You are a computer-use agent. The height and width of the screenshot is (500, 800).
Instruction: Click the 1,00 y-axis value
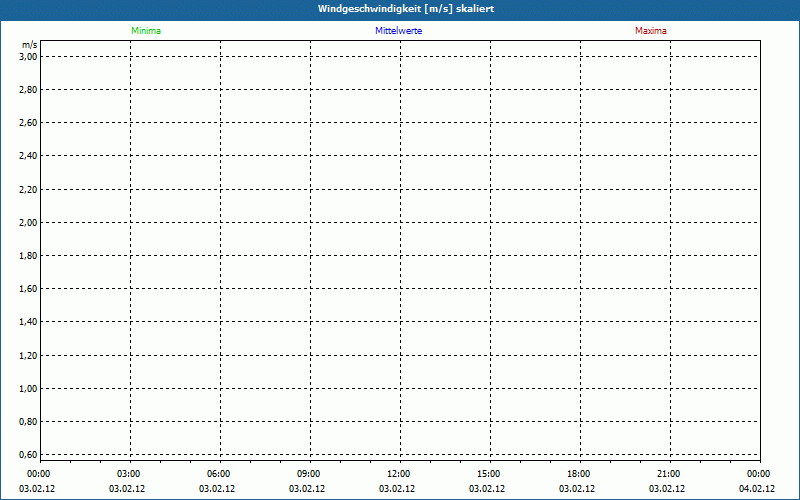[x=28, y=389]
